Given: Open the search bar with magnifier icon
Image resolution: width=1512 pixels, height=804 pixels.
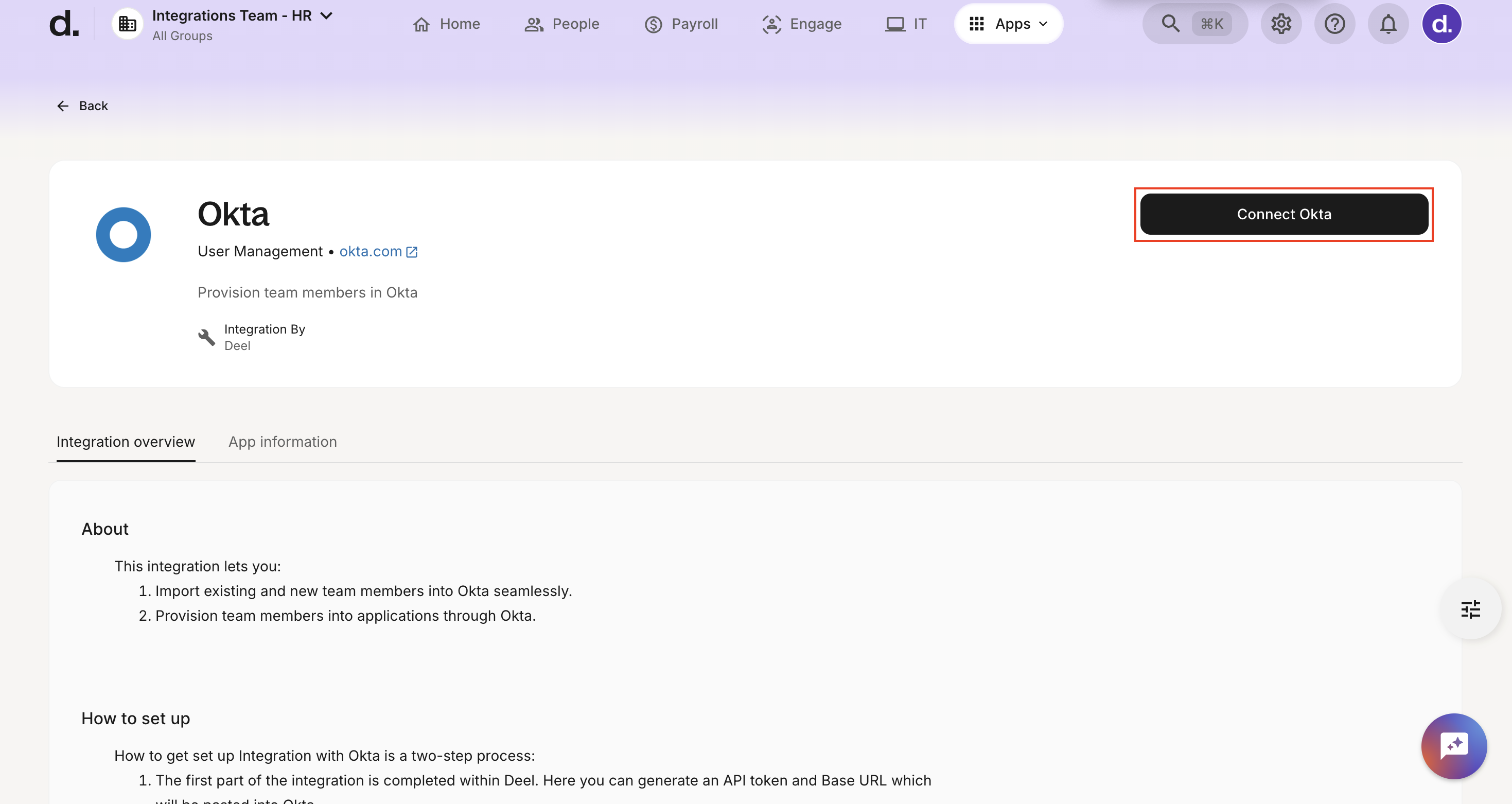Looking at the screenshot, I should coord(1195,24).
